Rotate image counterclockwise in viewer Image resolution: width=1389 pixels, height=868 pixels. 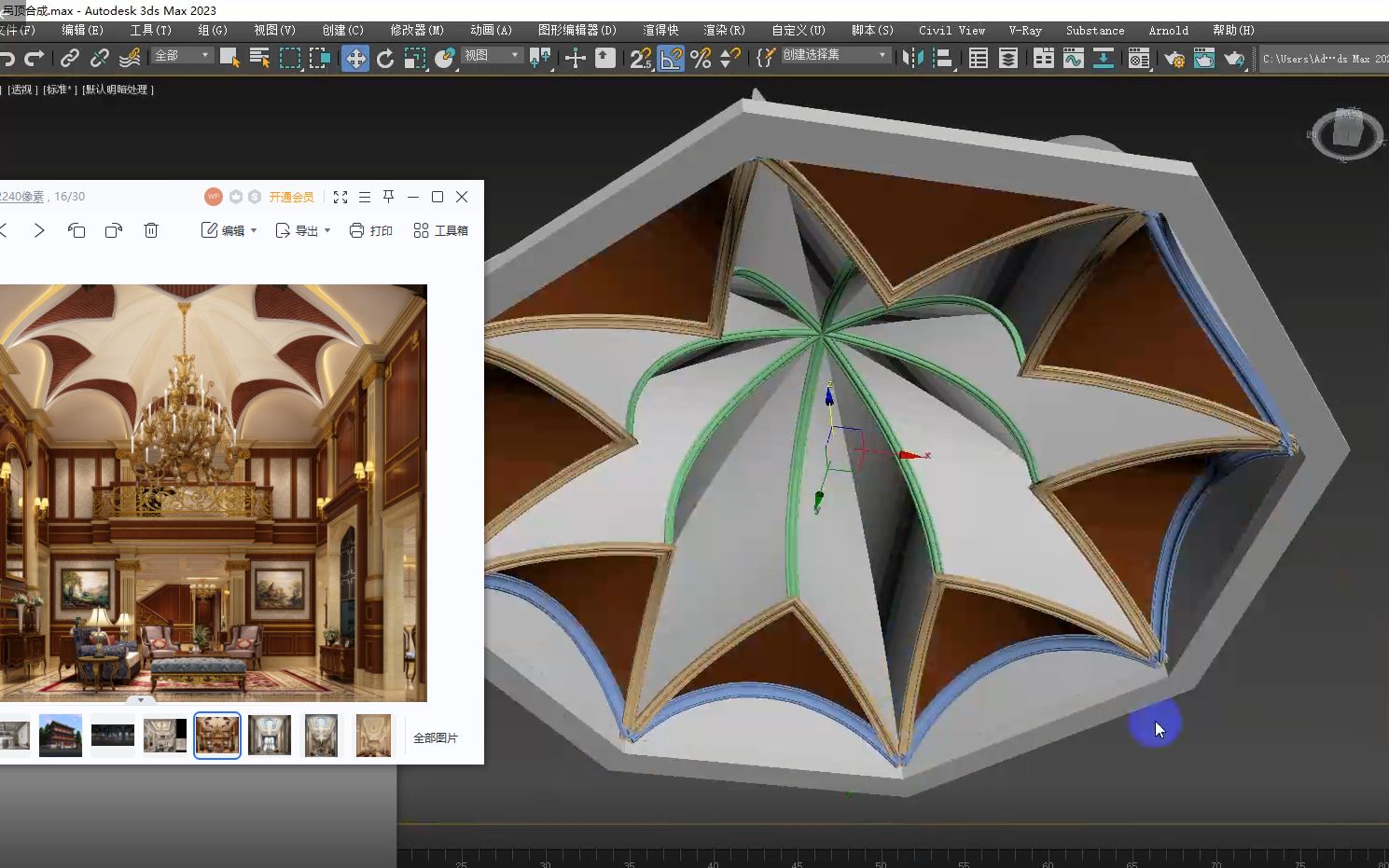coord(76,230)
